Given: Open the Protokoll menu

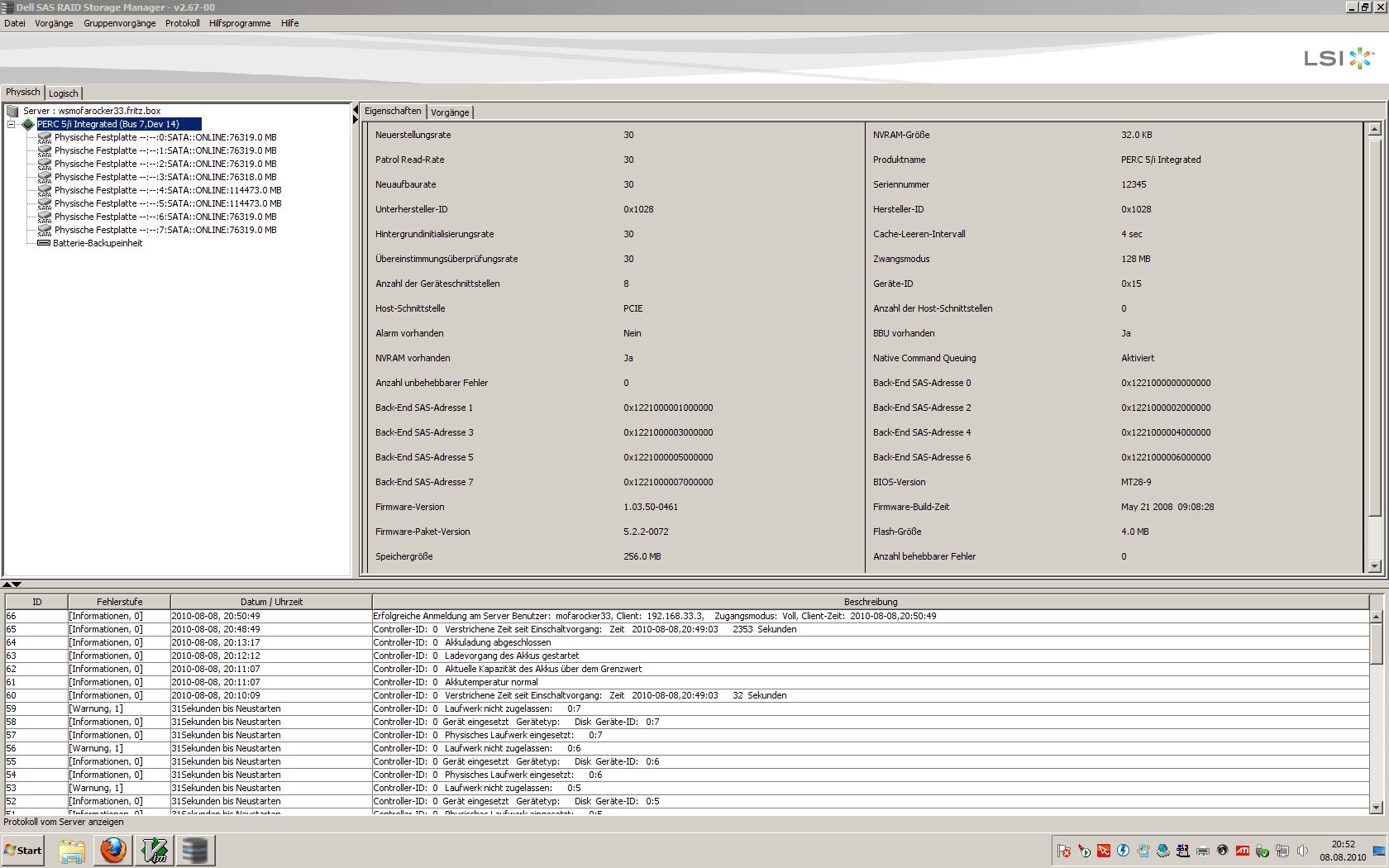Looking at the screenshot, I should click(x=182, y=23).
